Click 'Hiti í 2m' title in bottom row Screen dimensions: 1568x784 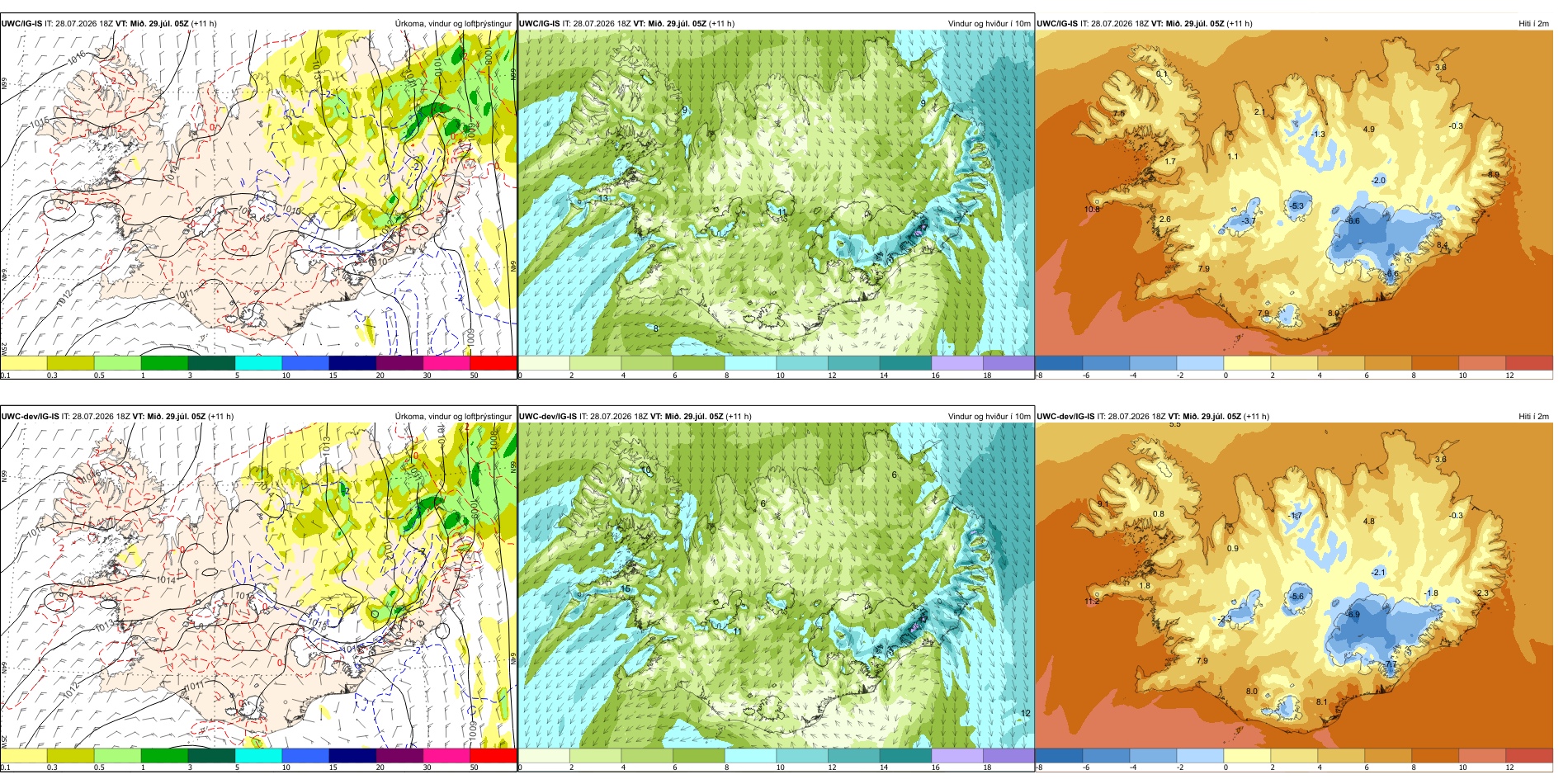click(1533, 417)
